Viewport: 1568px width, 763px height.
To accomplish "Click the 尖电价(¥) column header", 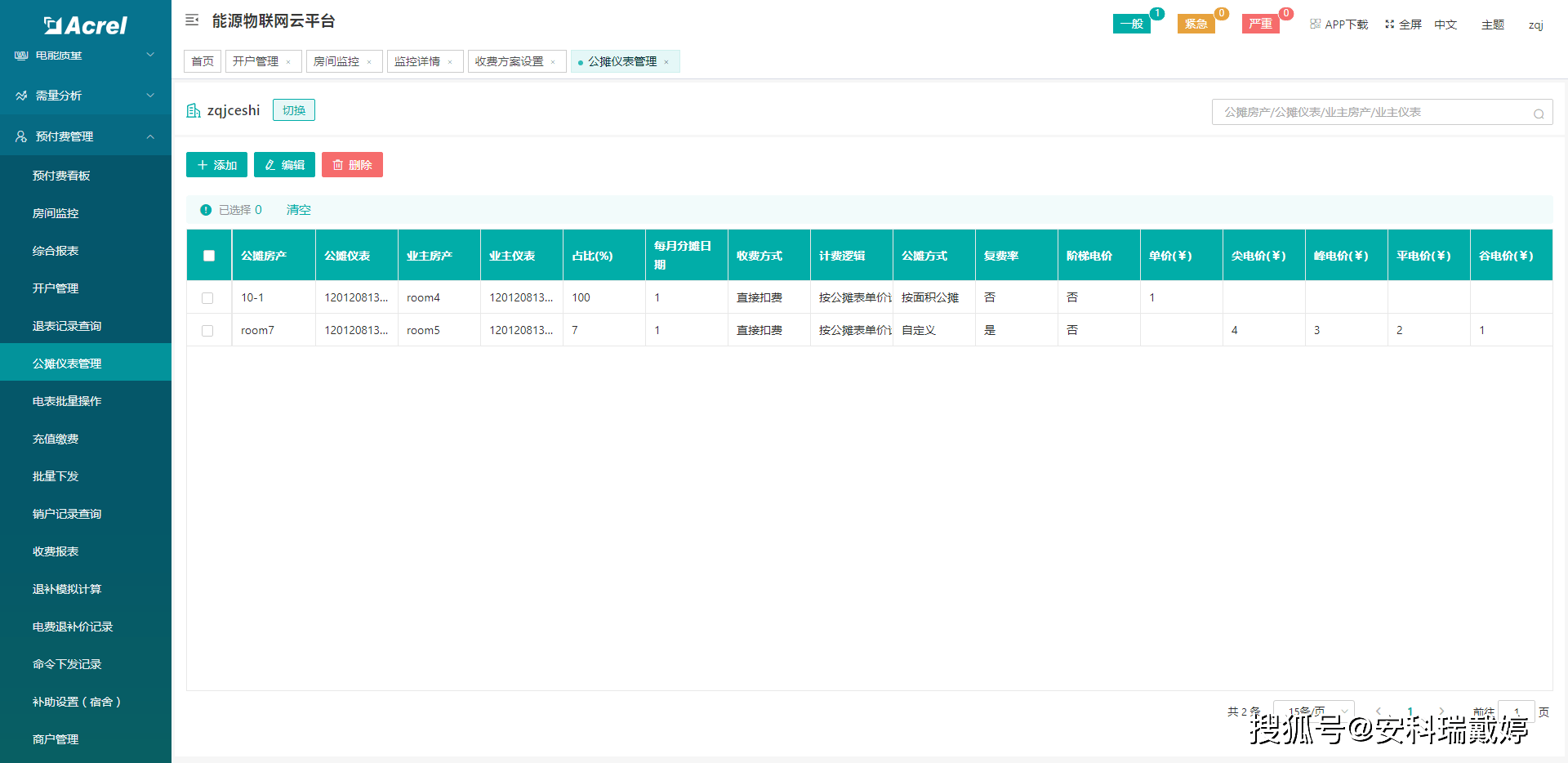I will (x=1263, y=256).
